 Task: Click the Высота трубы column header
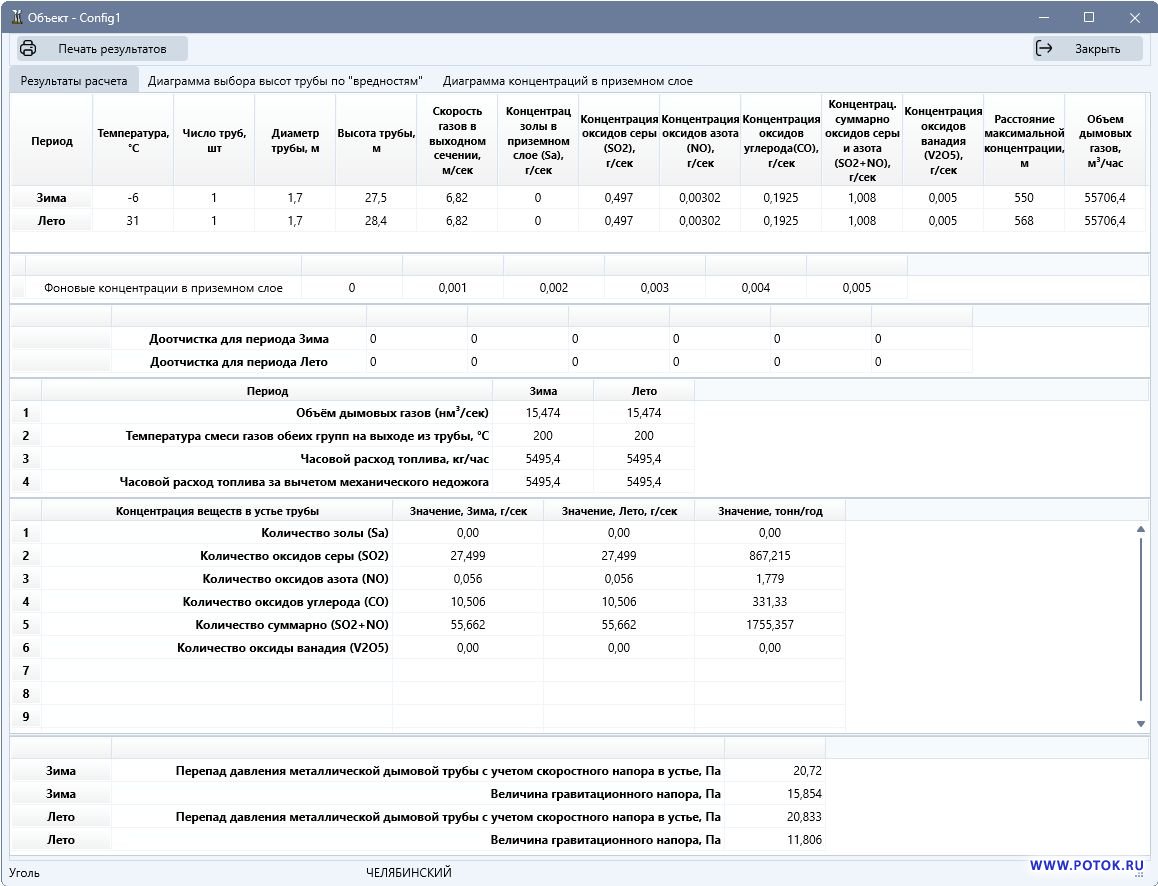pos(376,140)
